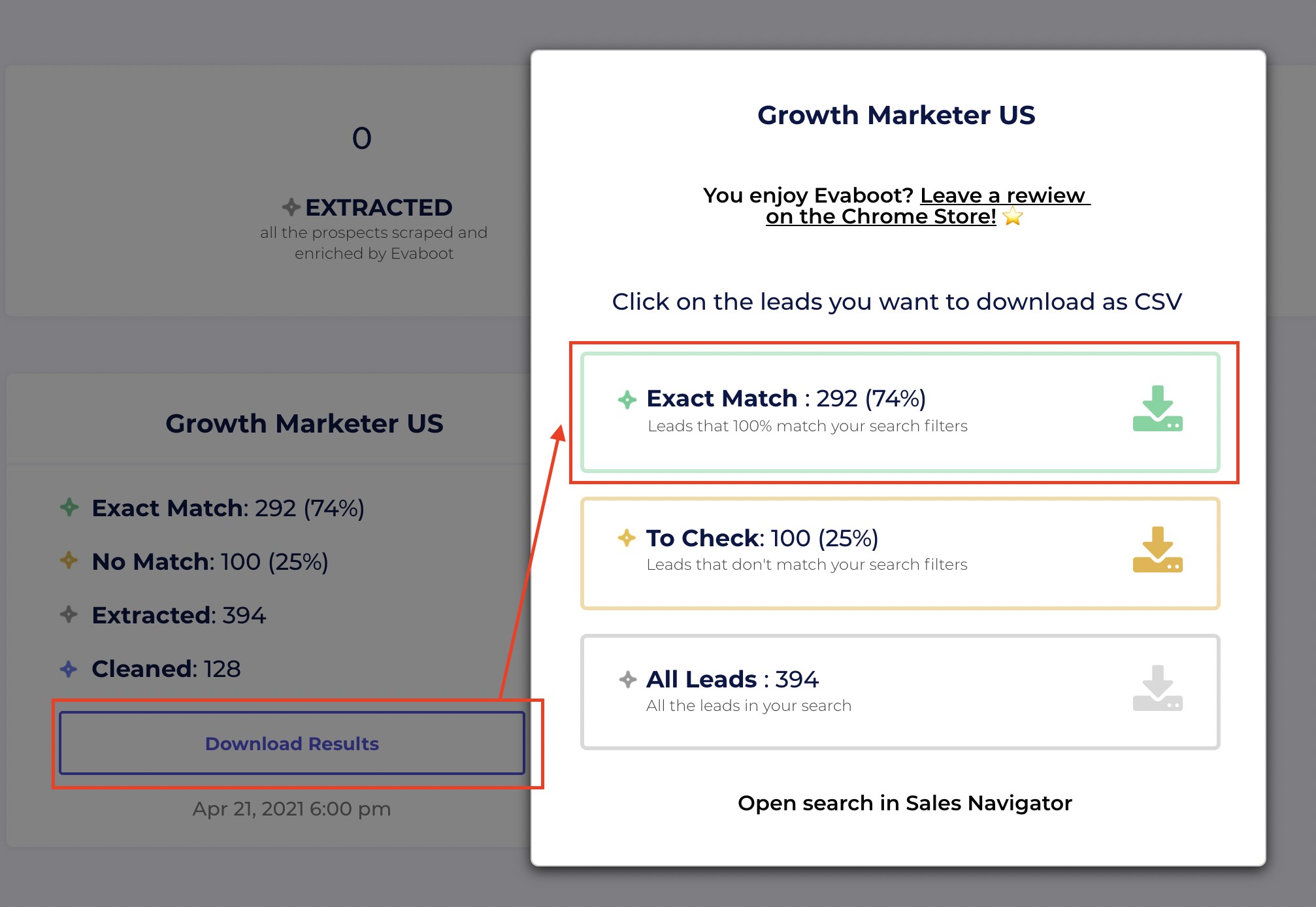
Task: Click the green star icon beside Exact Match in the dialog
Action: point(627,399)
